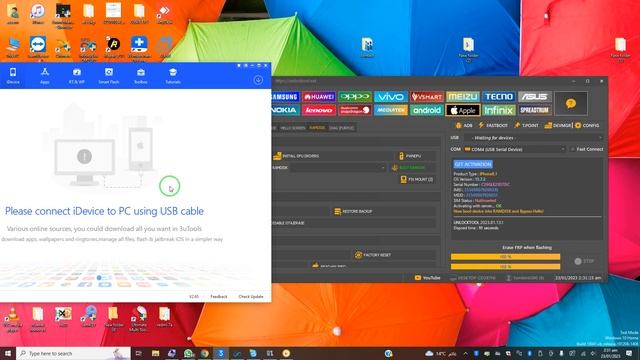Open Chrome from the taskbar

[x=204, y=353]
